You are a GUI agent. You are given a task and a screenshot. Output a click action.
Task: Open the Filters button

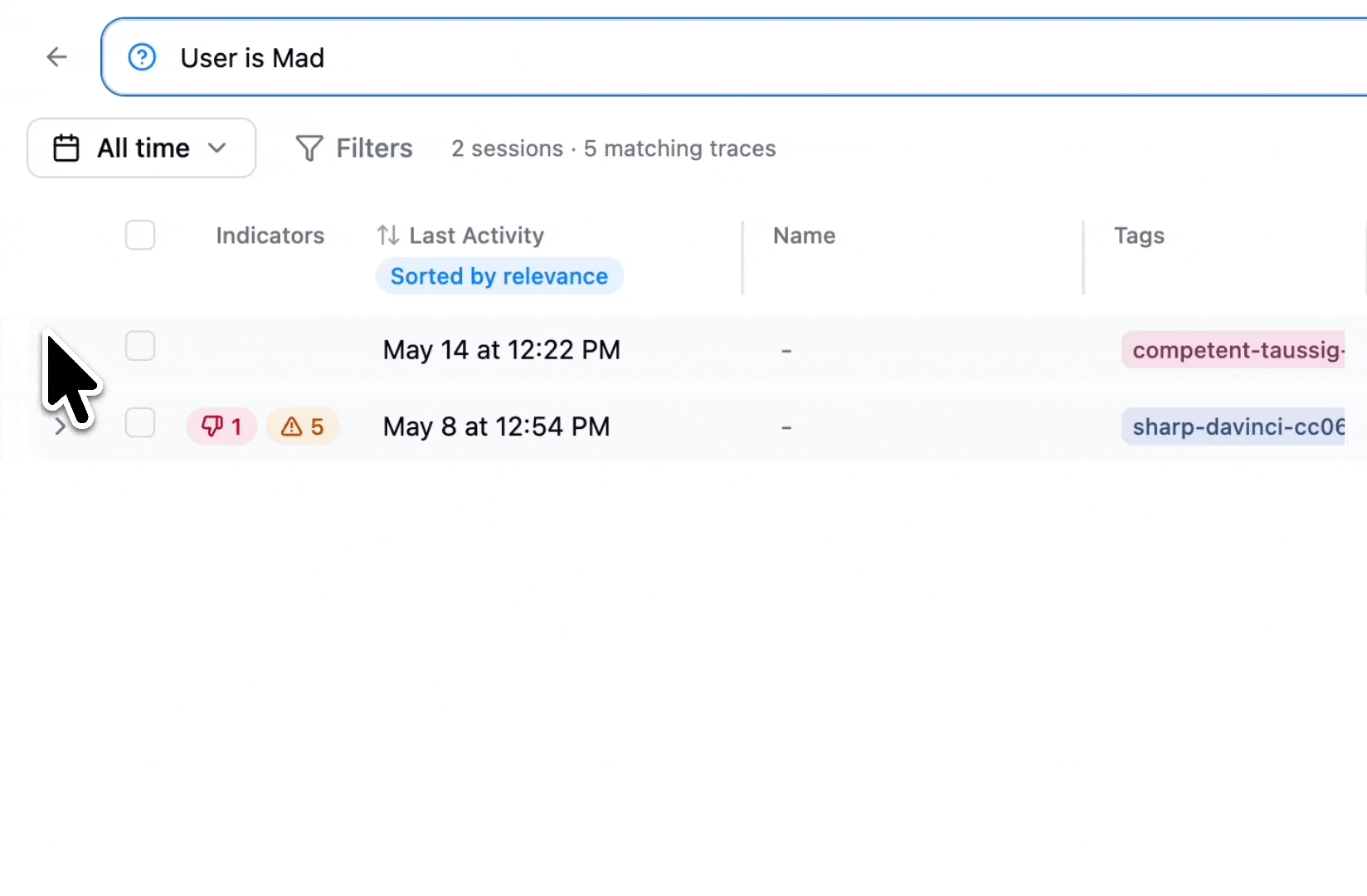(354, 149)
